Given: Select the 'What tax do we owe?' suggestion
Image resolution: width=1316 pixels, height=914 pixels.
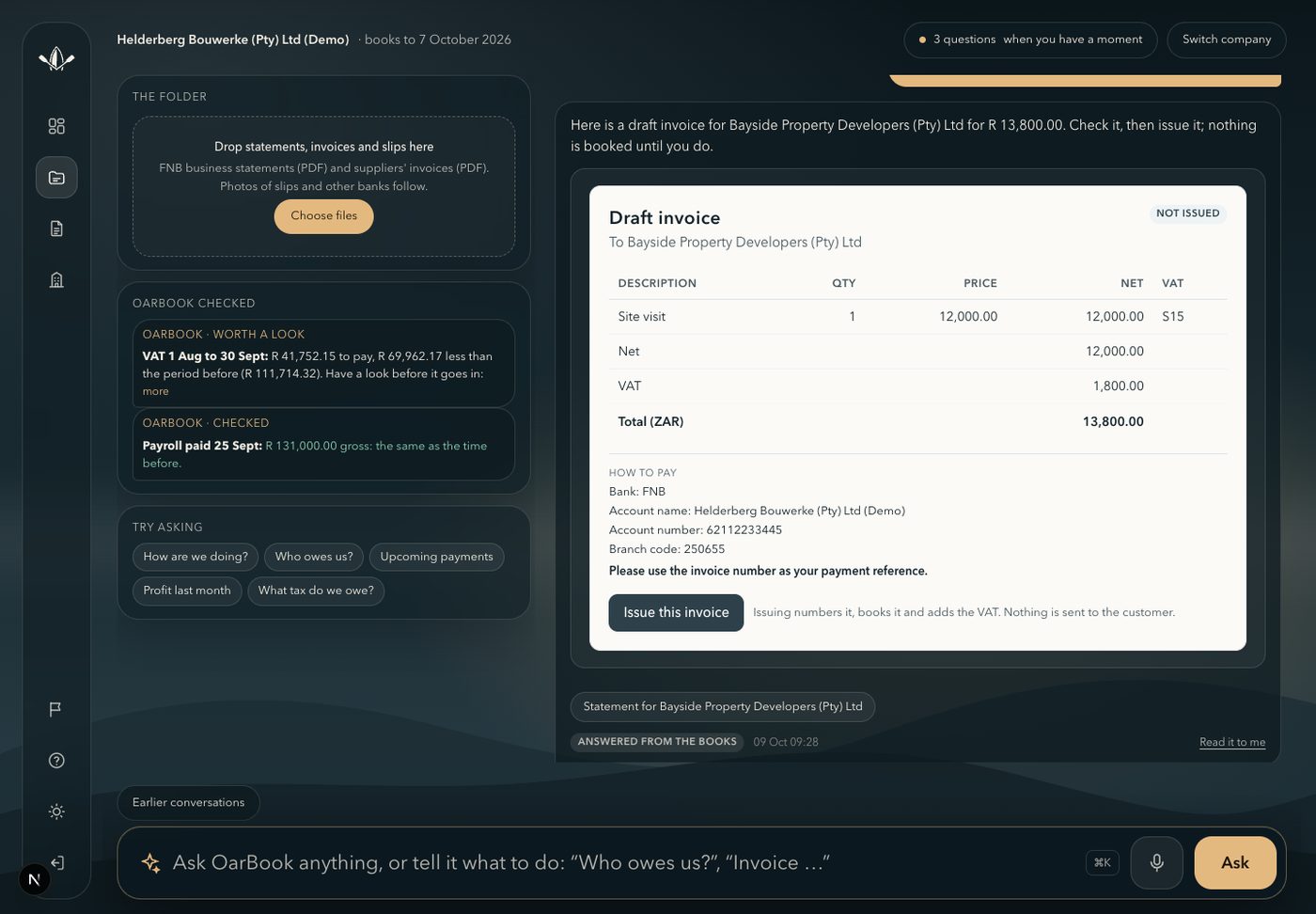Looking at the screenshot, I should click(316, 591).
